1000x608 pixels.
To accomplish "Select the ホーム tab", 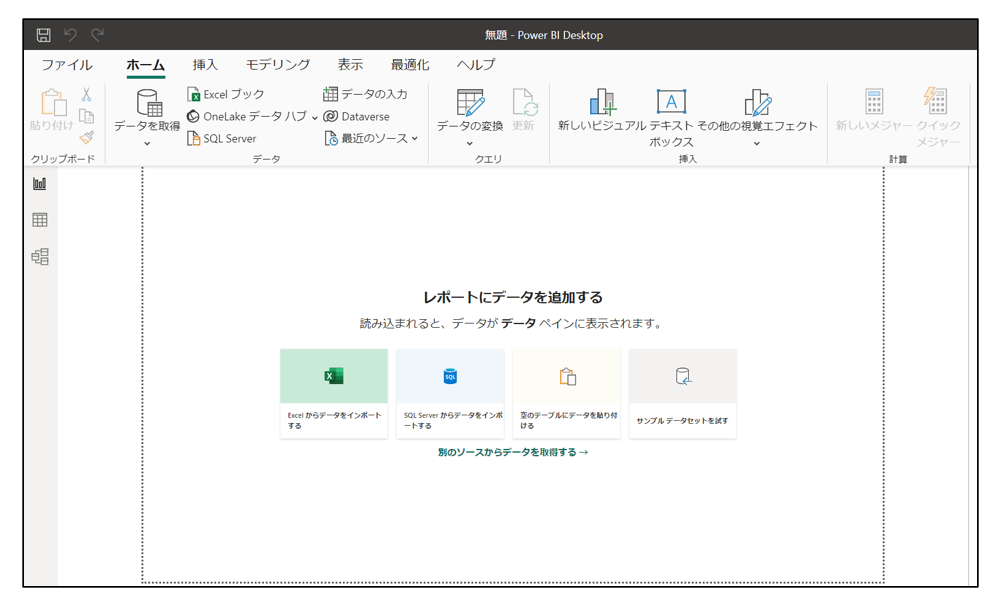I will [x=145, y=64].
